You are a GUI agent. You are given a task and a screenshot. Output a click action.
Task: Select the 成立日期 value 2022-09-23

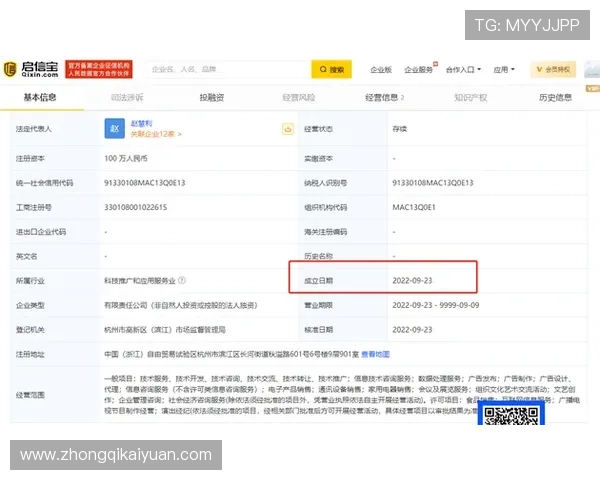(412, 281)
